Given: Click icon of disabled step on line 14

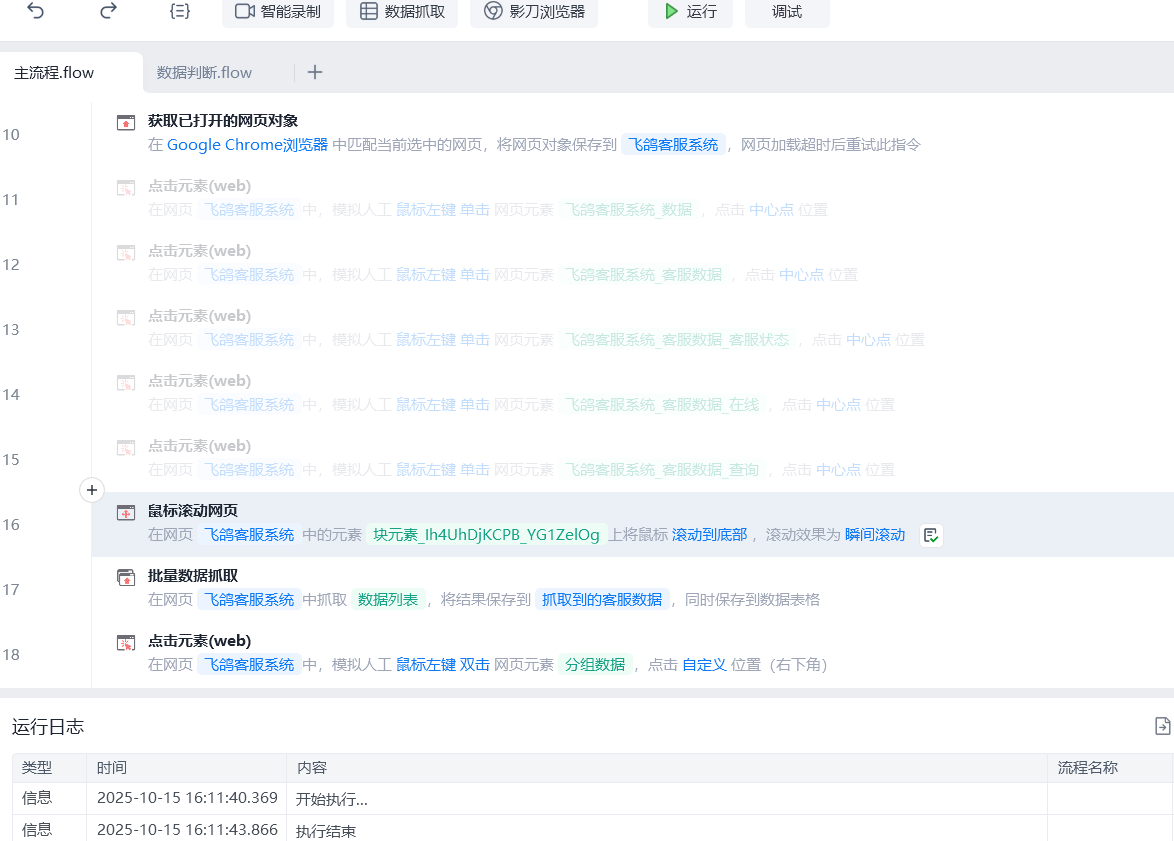Looking at the screenshot, I should tap(126, 383).
